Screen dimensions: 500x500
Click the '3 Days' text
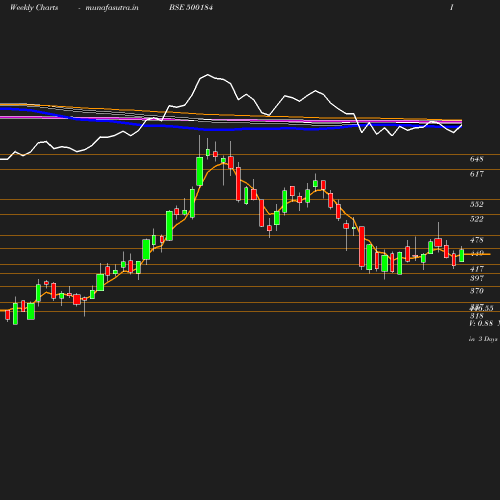tap(488, 339)
